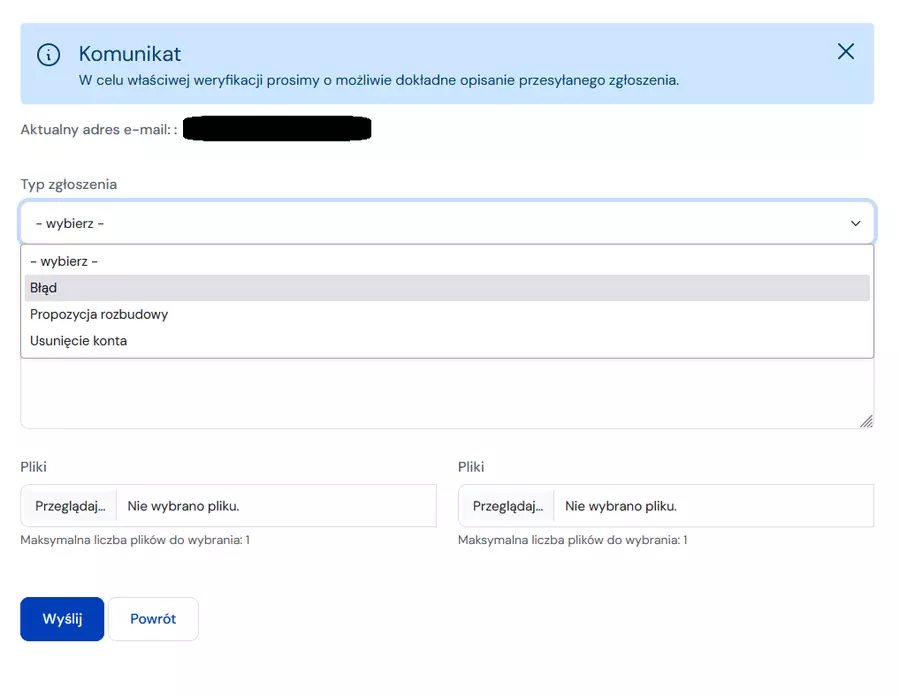Select 'Usunięcie konta' option
The image size is (900, 696).
[x=78, y=341]
